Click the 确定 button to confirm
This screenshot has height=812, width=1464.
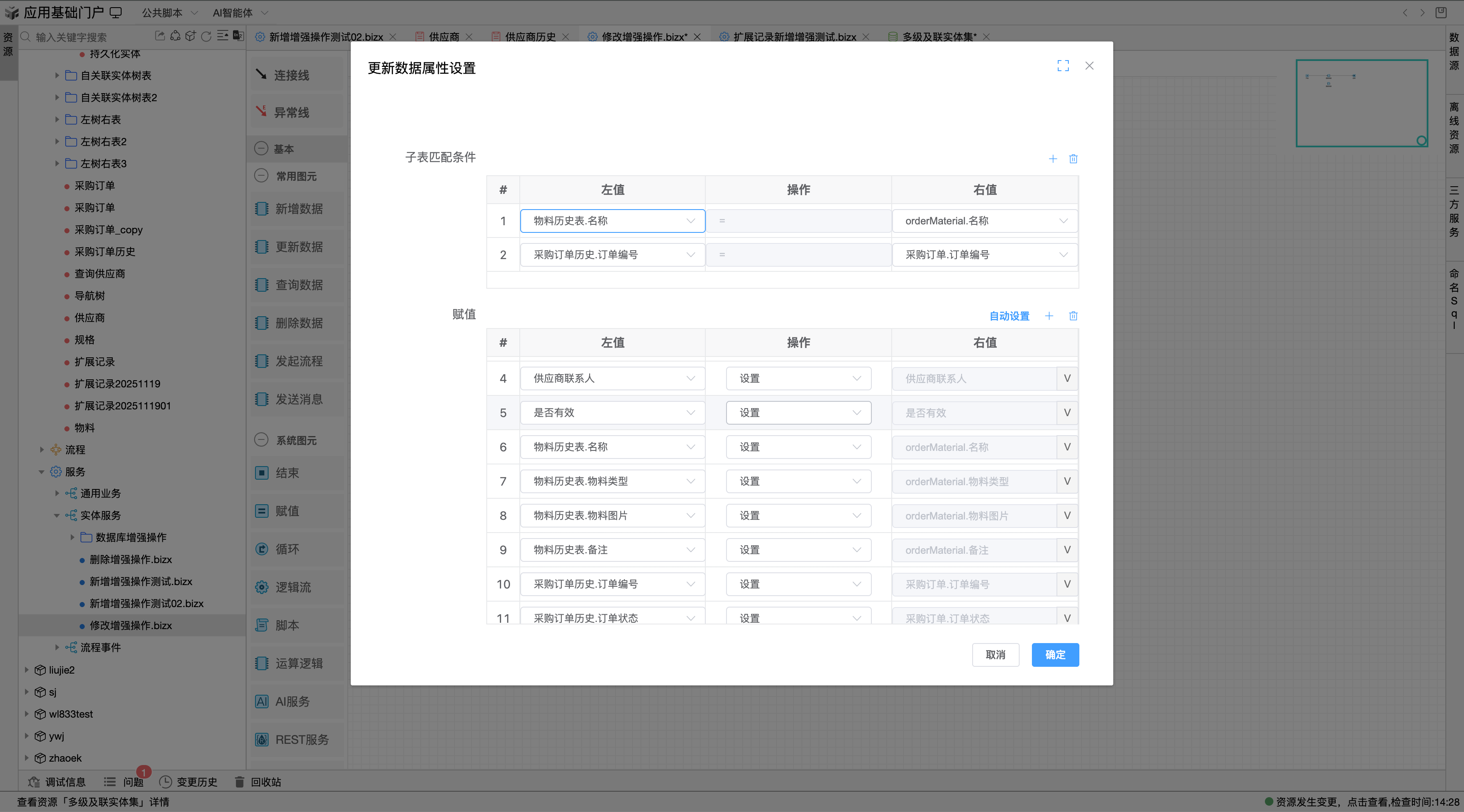[x=1055, y=655]
